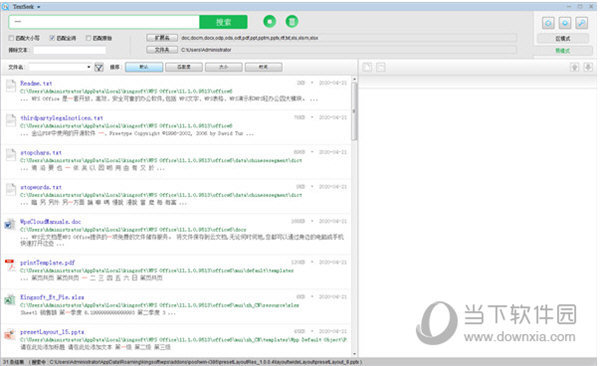The height and width of the screenshot is (366, 600).
Task: Open the WpsCloudManuals.doc result
Action: pos(51,222)
